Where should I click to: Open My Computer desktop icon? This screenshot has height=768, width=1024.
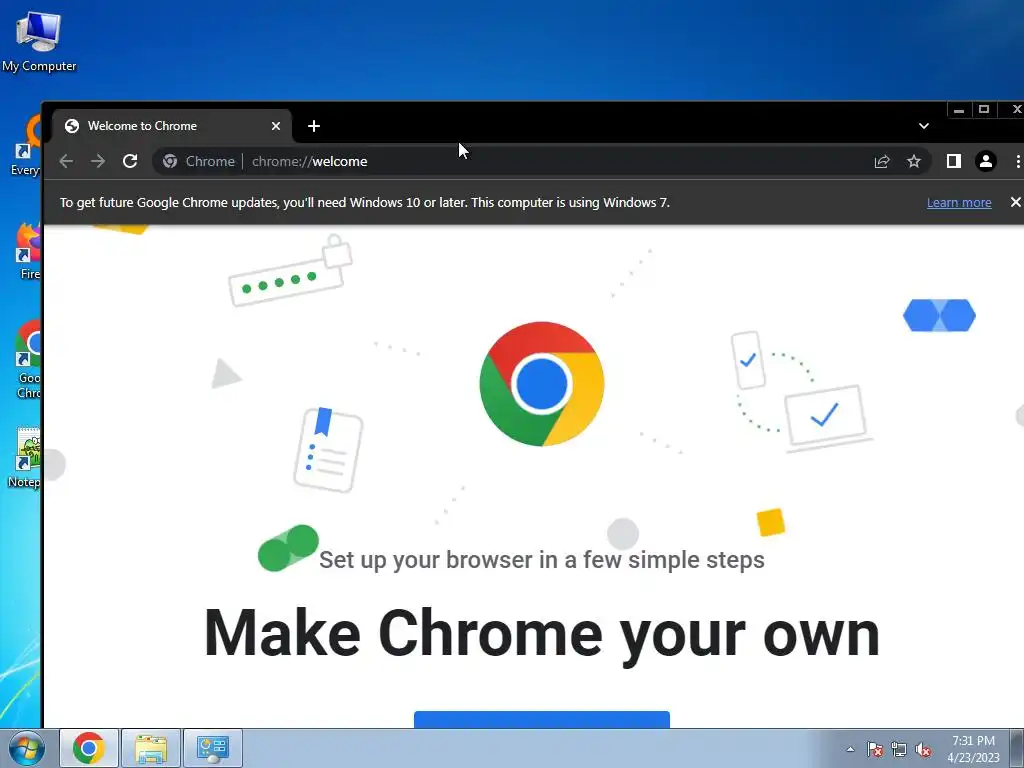(39, 42)
